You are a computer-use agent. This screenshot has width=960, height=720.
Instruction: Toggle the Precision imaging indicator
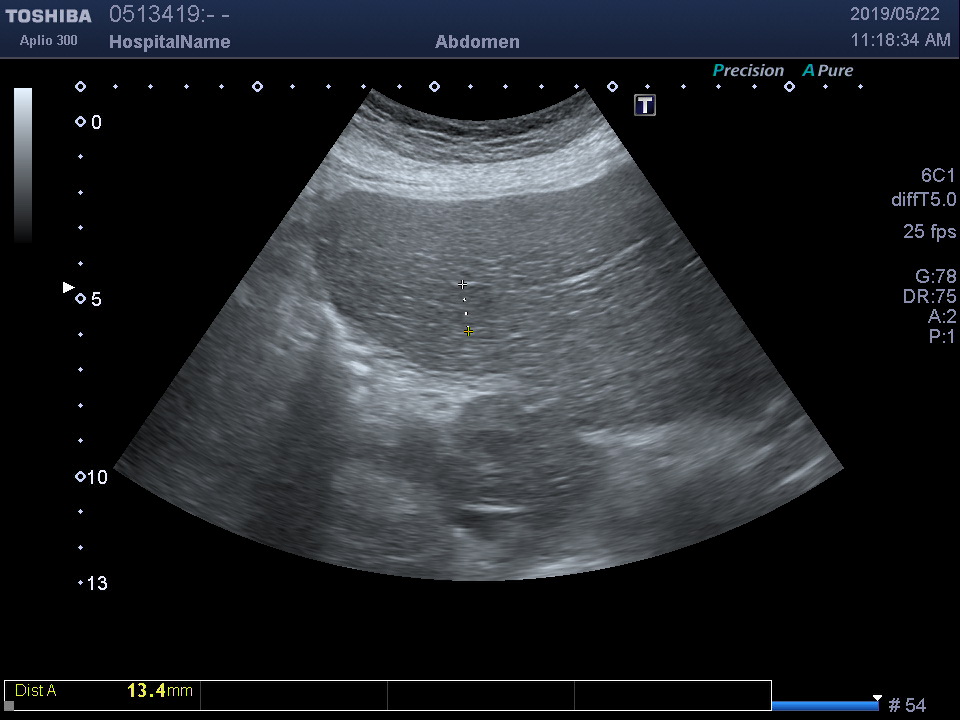tap(747, 70)
